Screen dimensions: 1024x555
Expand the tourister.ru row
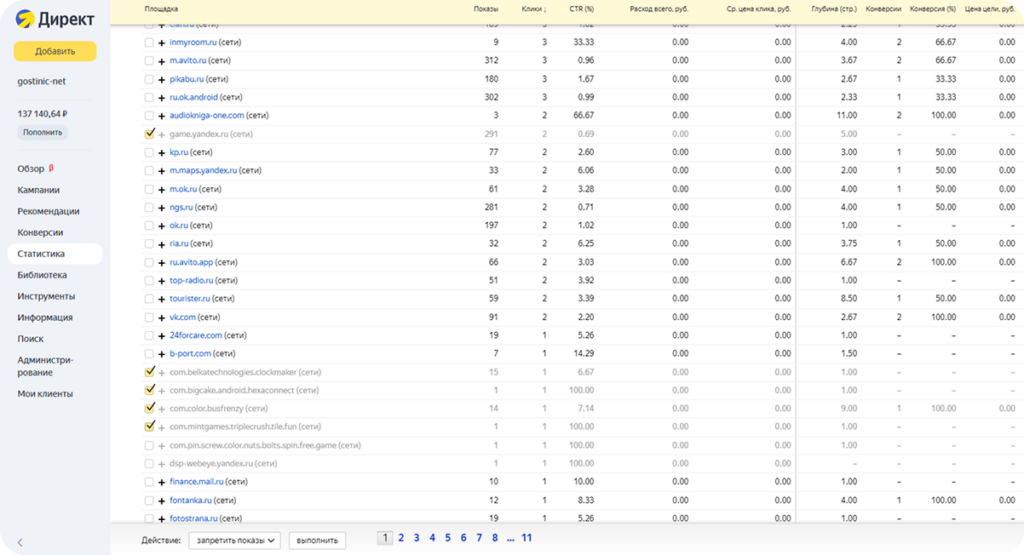click(x=161, y=298)
